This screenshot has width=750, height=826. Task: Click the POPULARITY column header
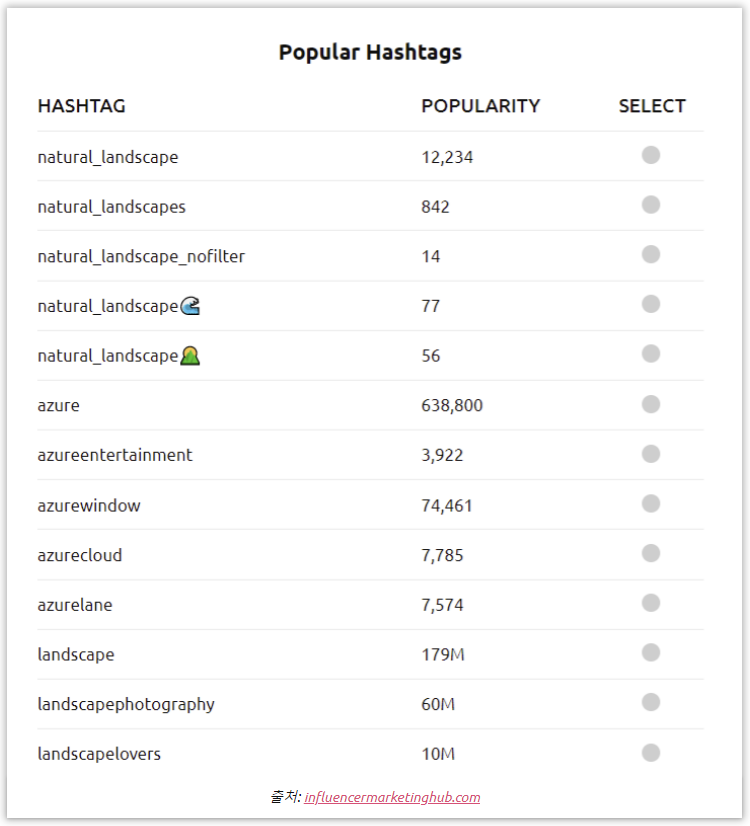point(480,106)
